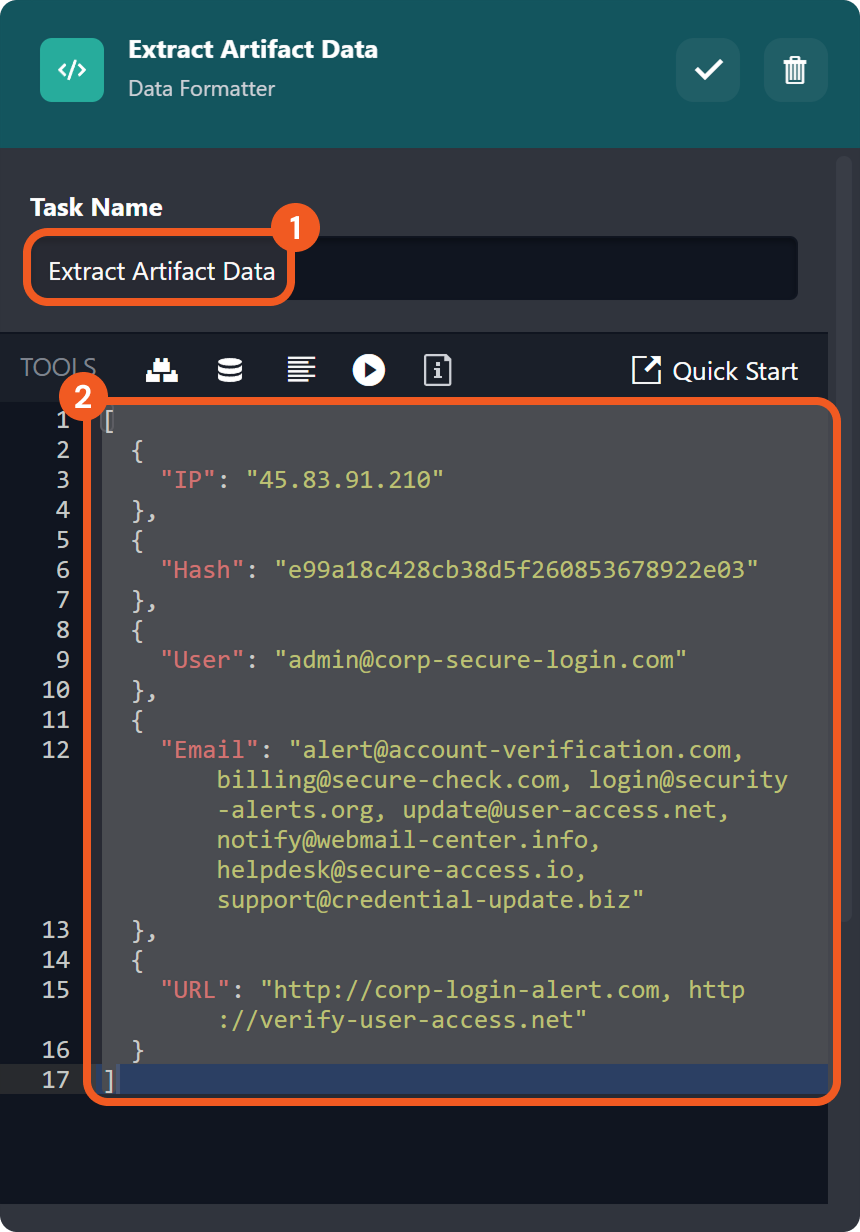Select line number 17 in the gutter
Viewport: 860px width, 1232px height.
click(56, 1080)
